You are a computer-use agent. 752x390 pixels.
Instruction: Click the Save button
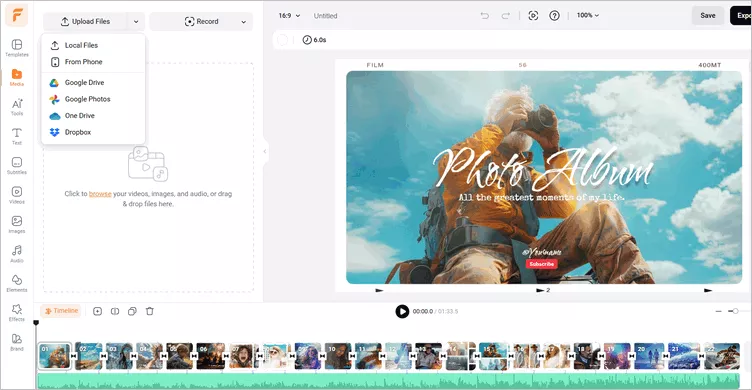[708, 15]
